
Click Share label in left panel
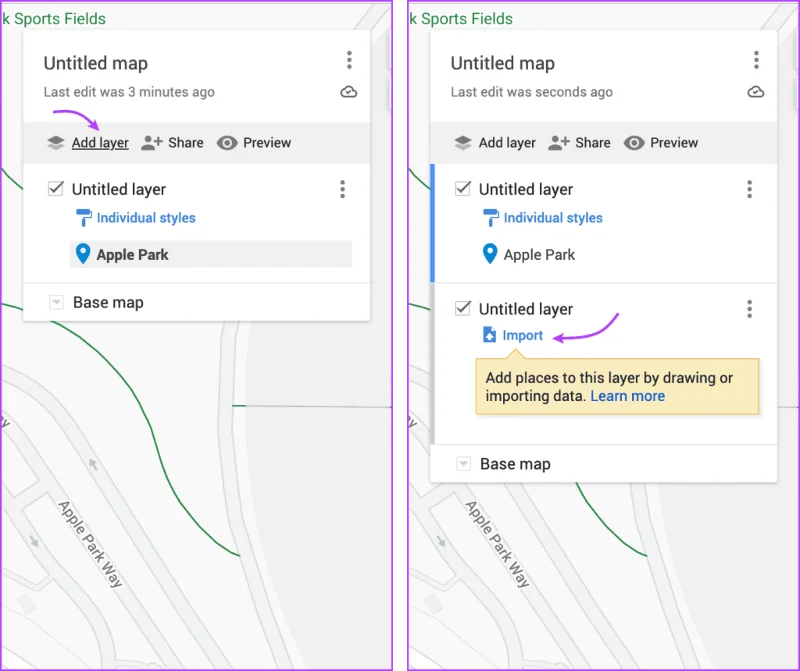tap(186, 143)
